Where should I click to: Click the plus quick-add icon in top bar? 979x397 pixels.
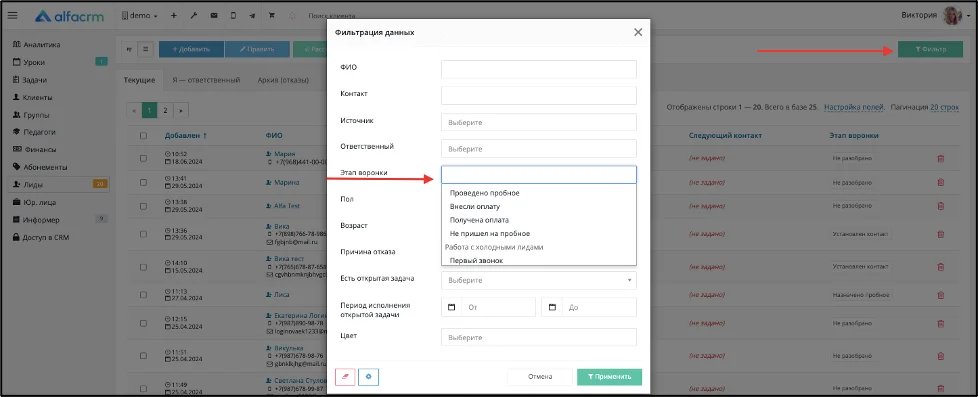pyautogui.click(x=174, y=16)
